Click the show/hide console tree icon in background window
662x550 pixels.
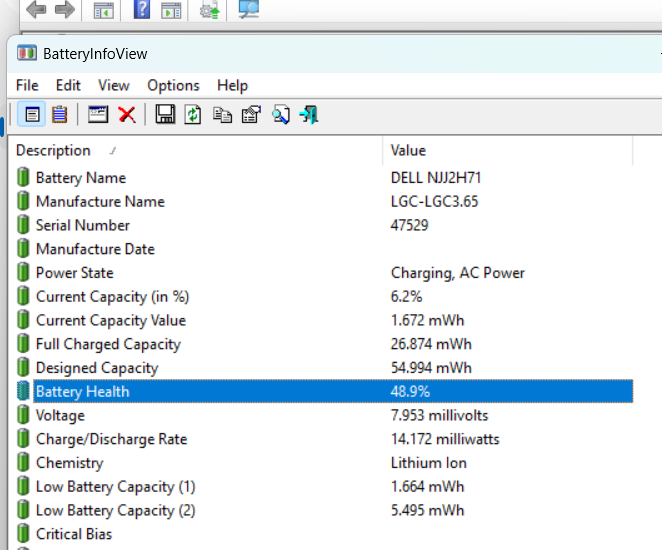click(x=103, y=11)
